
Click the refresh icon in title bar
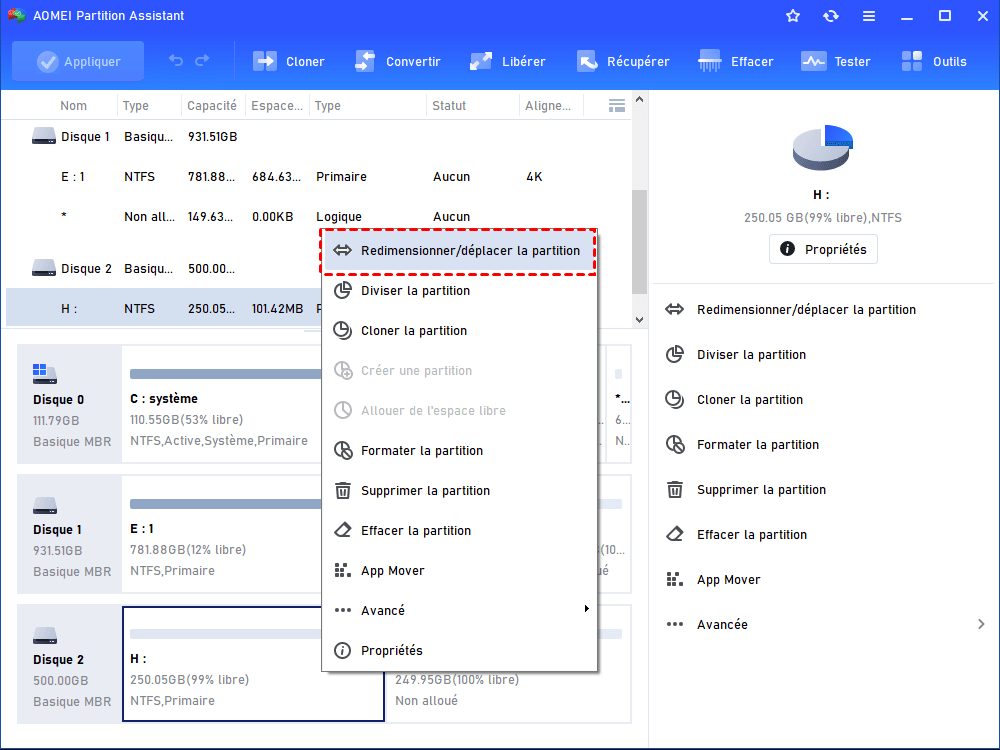pyautogui.click(x=830, y=16)
